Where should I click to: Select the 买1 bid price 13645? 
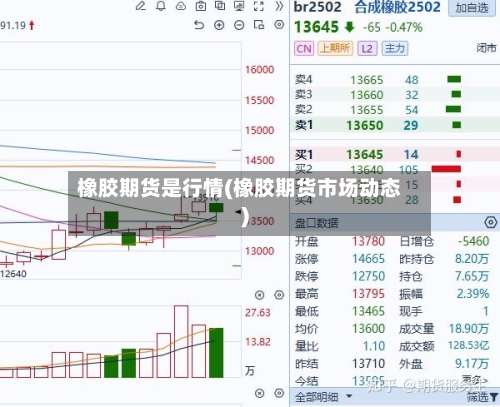coord(365,154)
